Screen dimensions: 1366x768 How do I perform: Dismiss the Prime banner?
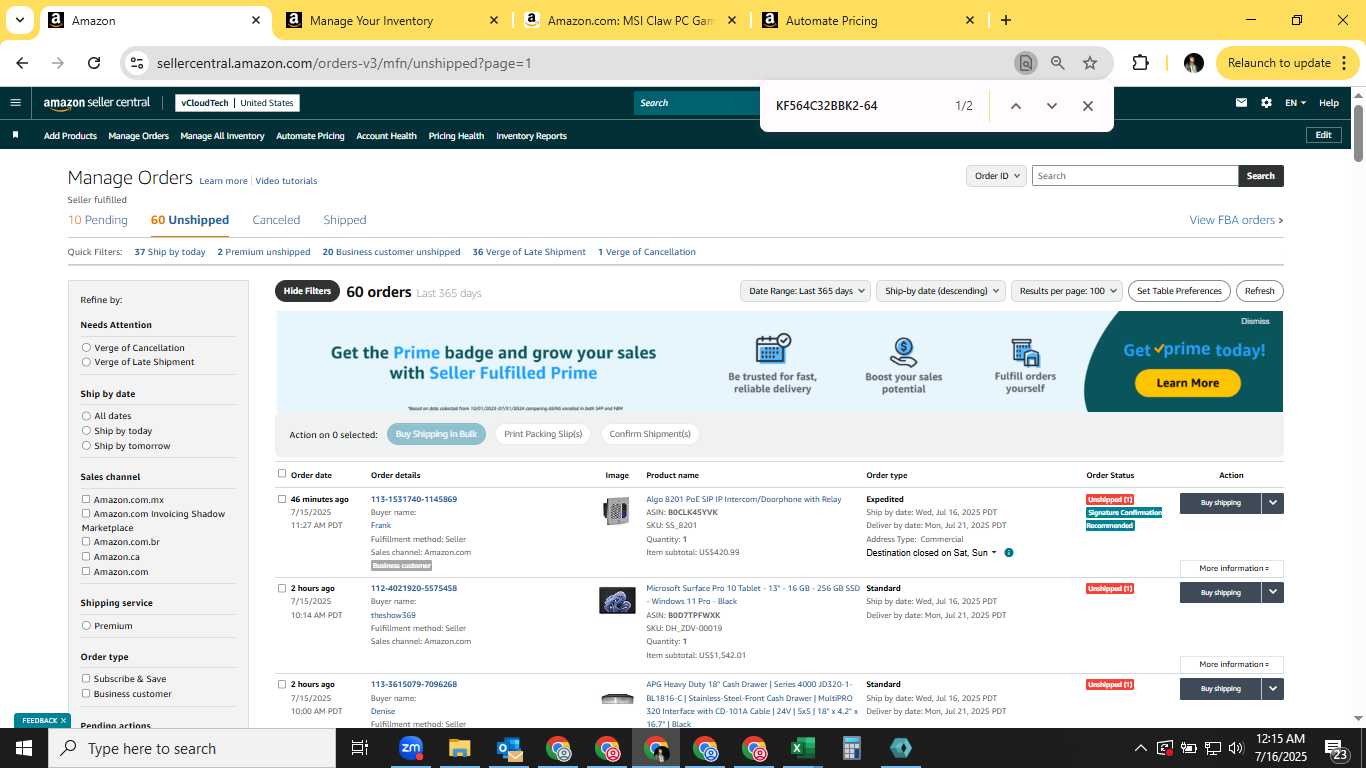pyautogui.click(x=1255, y=322)
